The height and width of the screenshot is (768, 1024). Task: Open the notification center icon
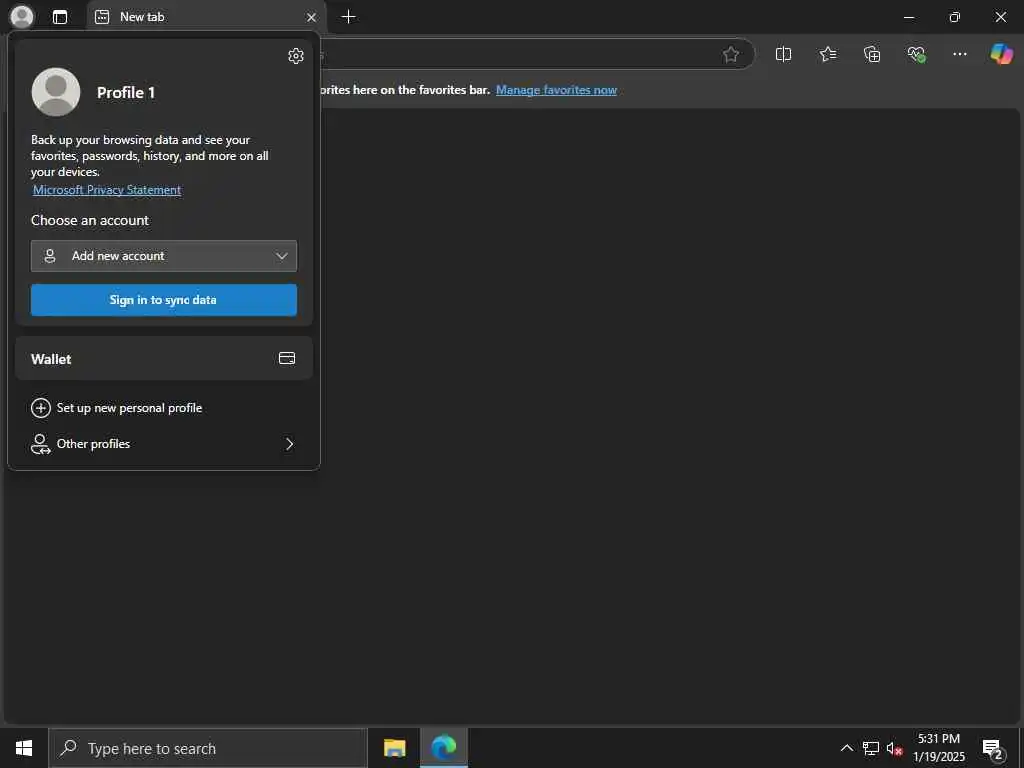point(993,748)
